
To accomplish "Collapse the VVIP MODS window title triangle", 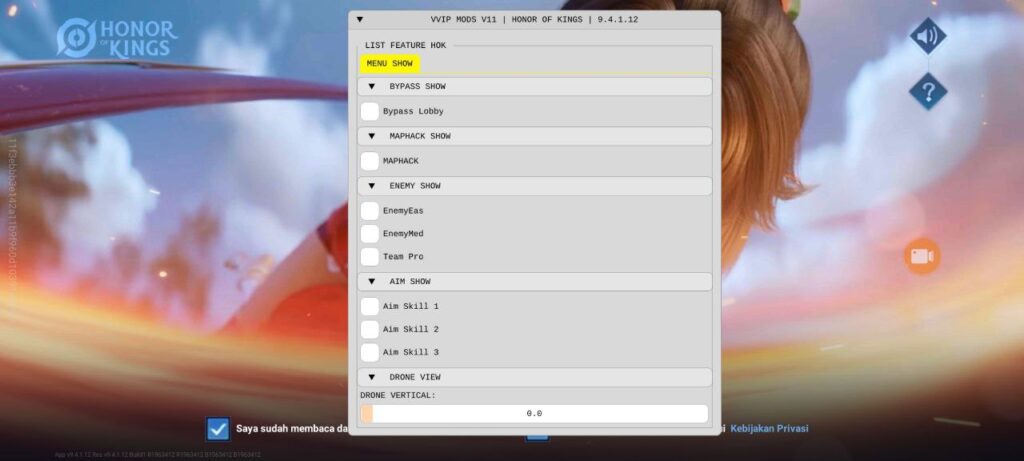I will (x=360, y=19).
